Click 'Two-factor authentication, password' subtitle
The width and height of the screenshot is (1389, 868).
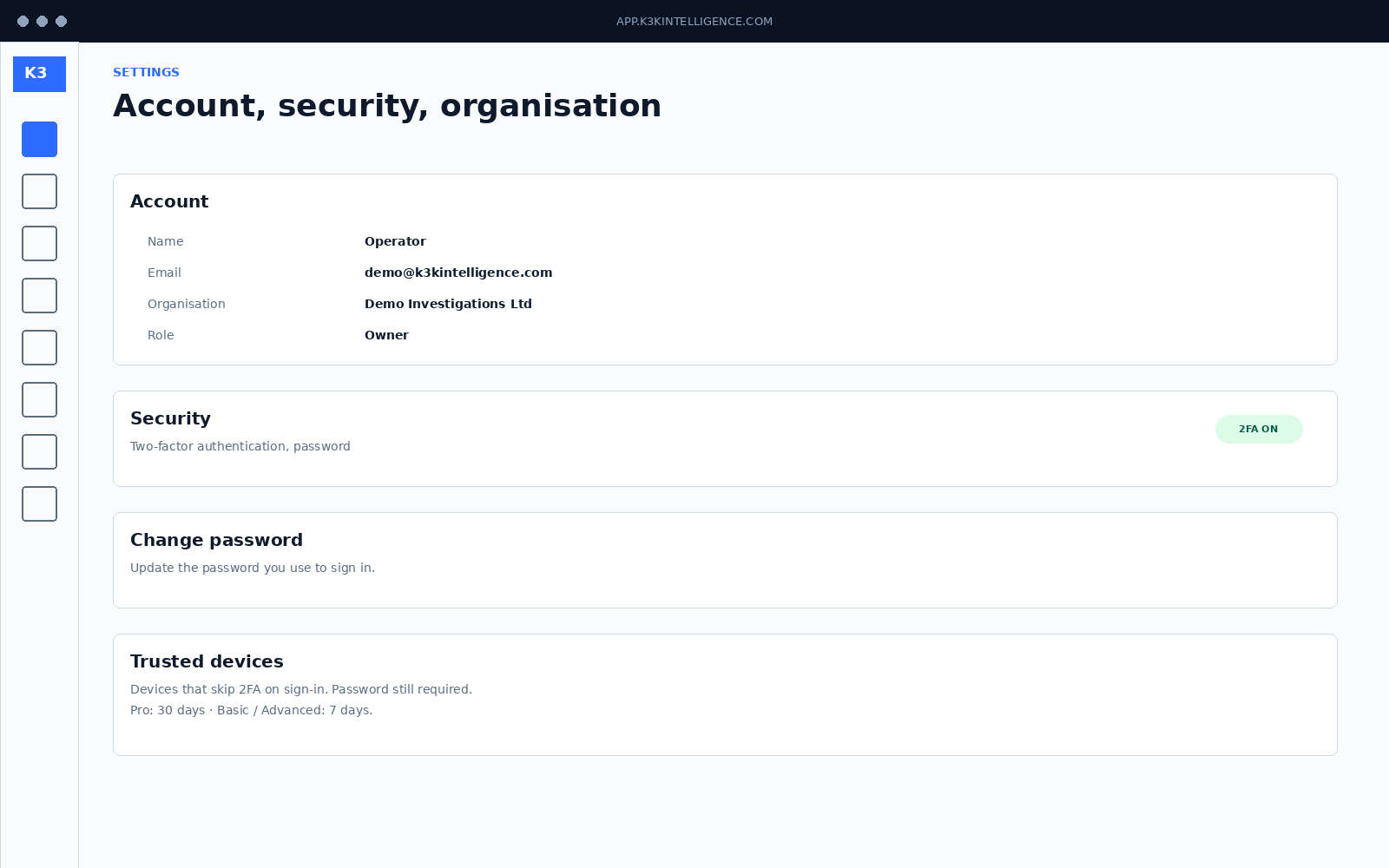(x=240, y=446)
